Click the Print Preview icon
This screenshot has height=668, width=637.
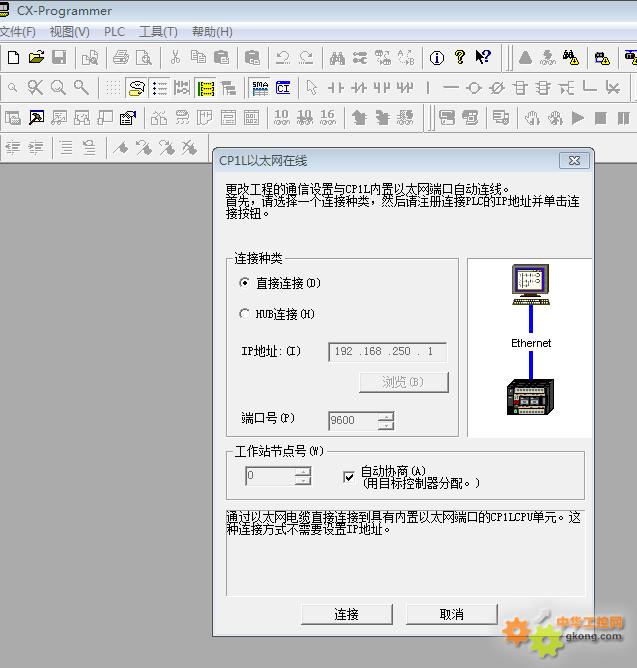click(144, 57)
